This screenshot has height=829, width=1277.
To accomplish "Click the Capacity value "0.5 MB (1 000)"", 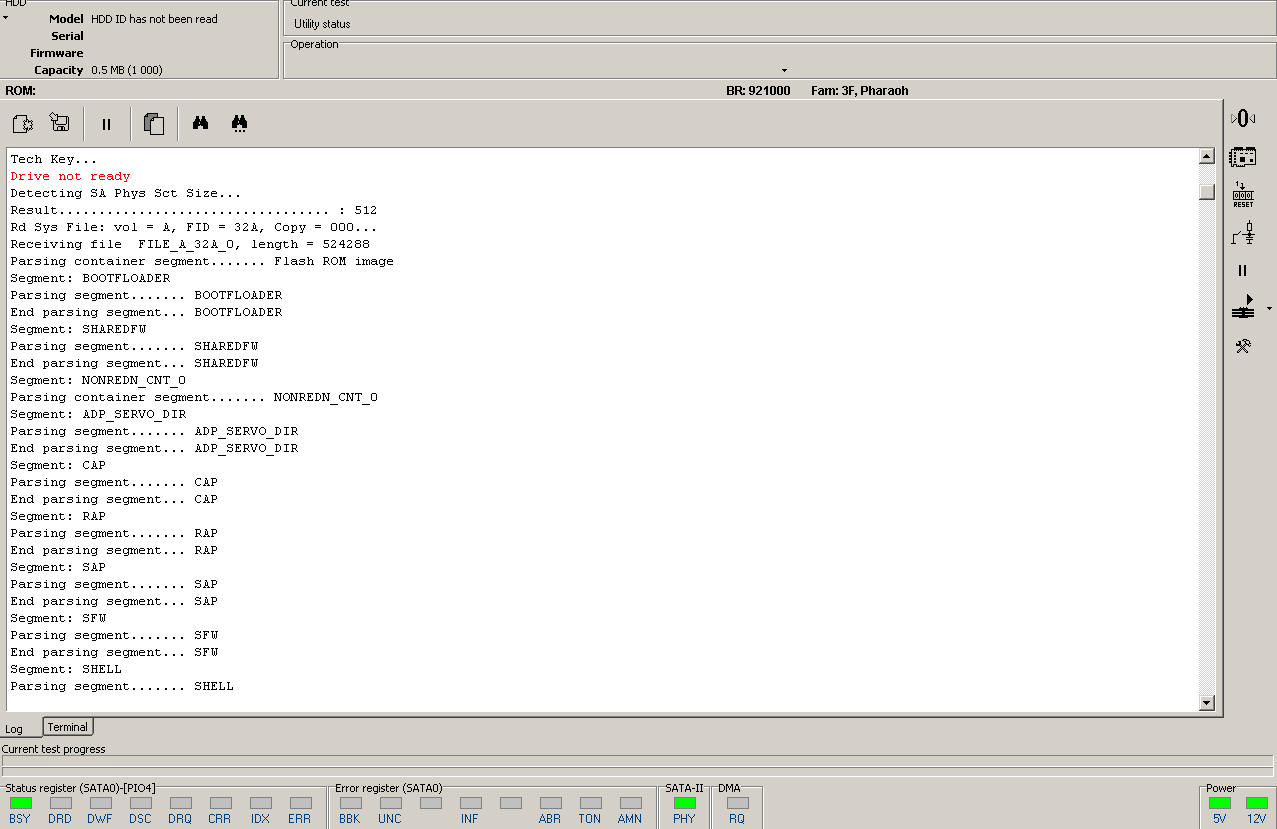I will [x=127, y=70].
